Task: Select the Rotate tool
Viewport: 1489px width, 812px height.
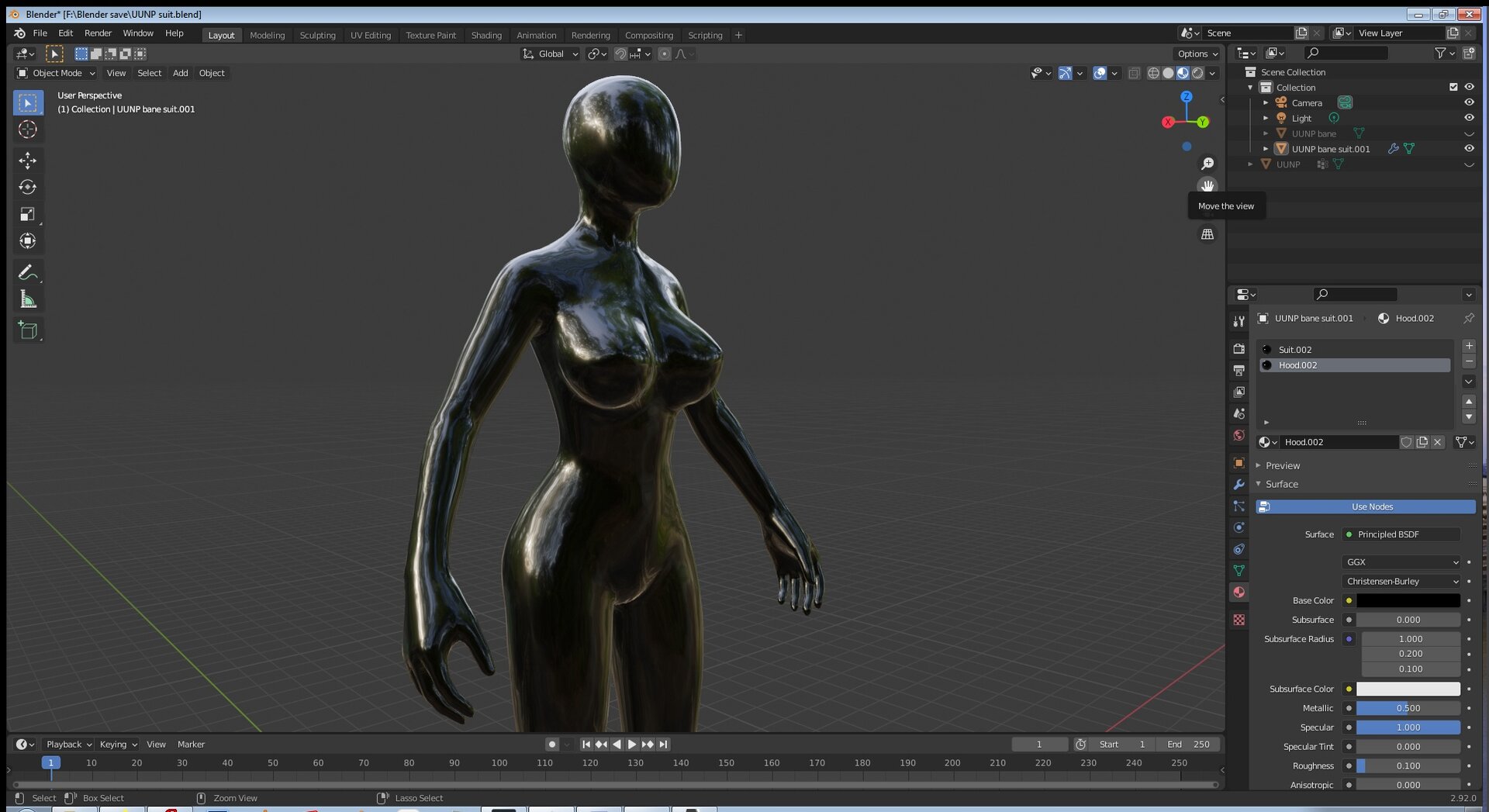Action: pyautogui.click(x=28, y=187)
